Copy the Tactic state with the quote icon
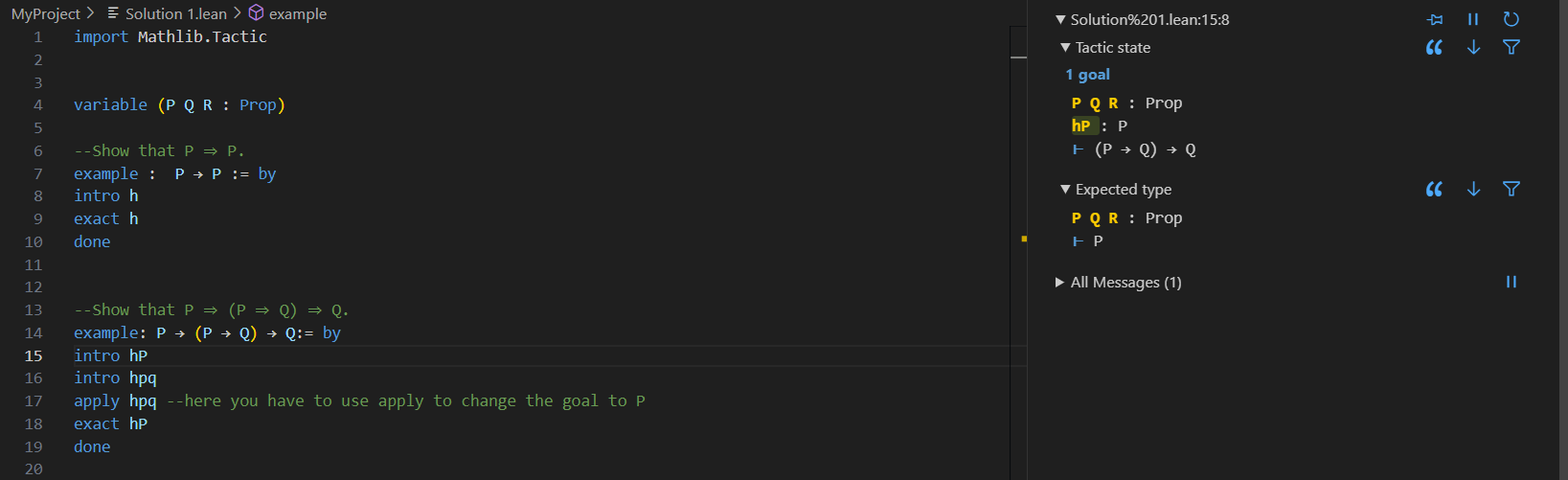This screenshot has height=480, width=1568. point(1434,47)
